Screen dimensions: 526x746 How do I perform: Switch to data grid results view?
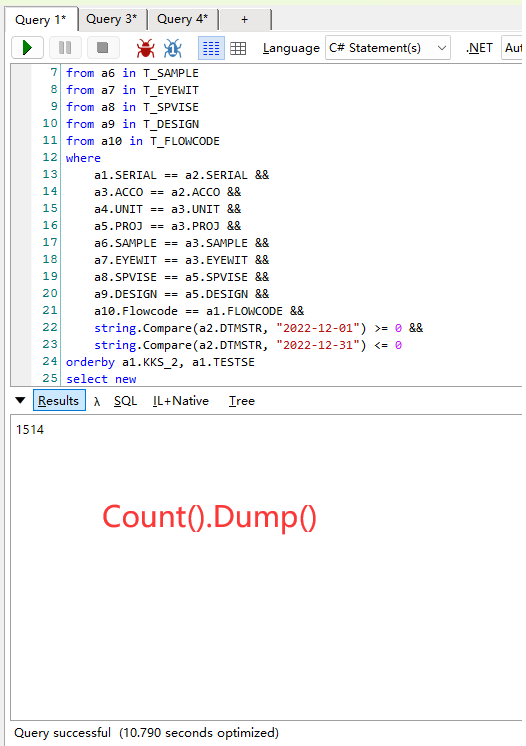[238, 48]
